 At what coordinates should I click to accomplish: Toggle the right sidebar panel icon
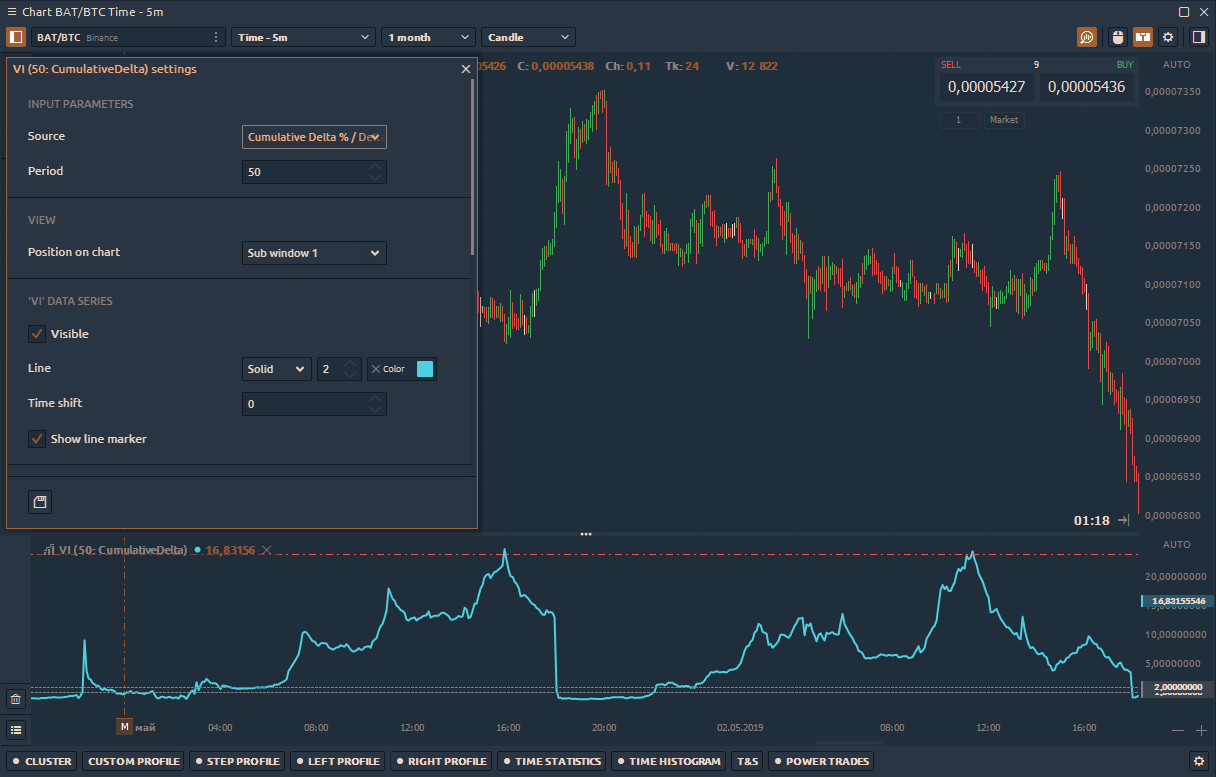pos(1198,37)
